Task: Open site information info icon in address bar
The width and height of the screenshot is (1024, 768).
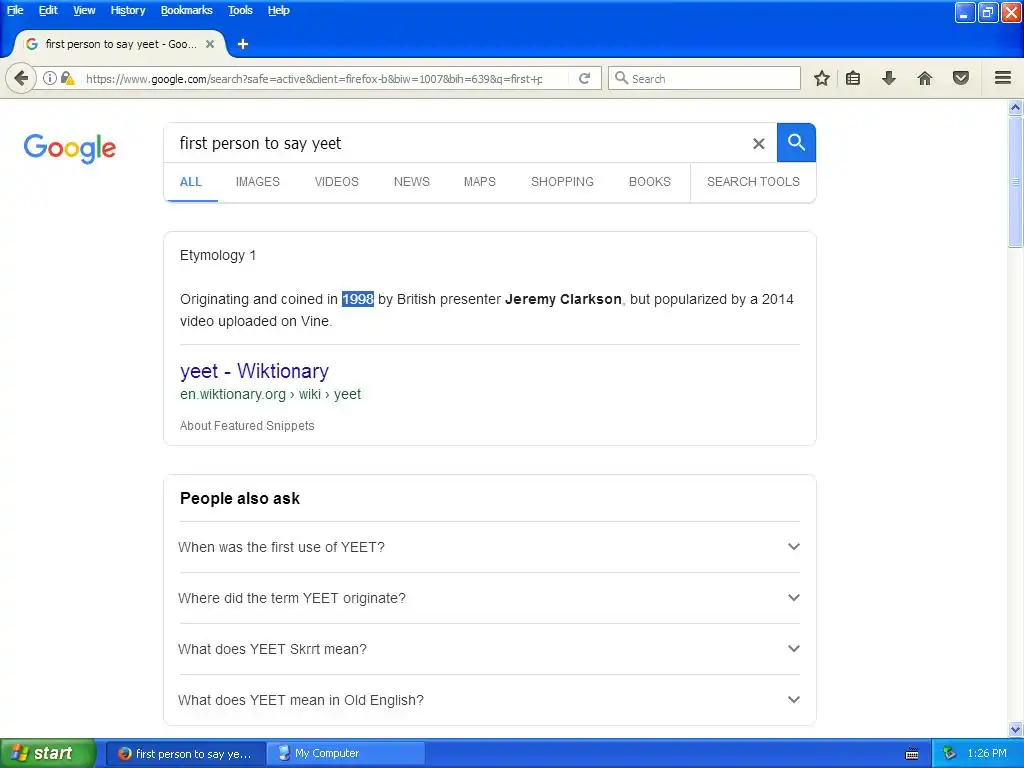Action: point(50,78)
